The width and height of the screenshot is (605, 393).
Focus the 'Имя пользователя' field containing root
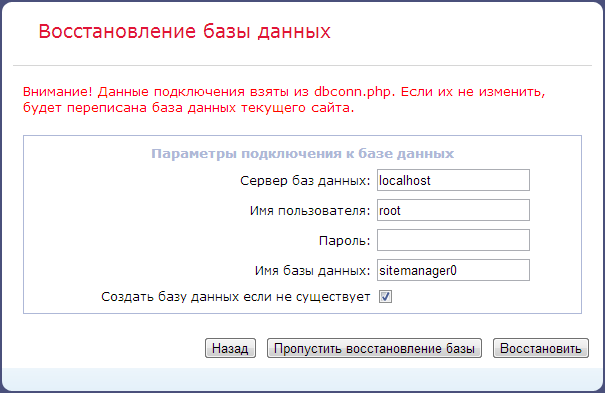point(453,210)
